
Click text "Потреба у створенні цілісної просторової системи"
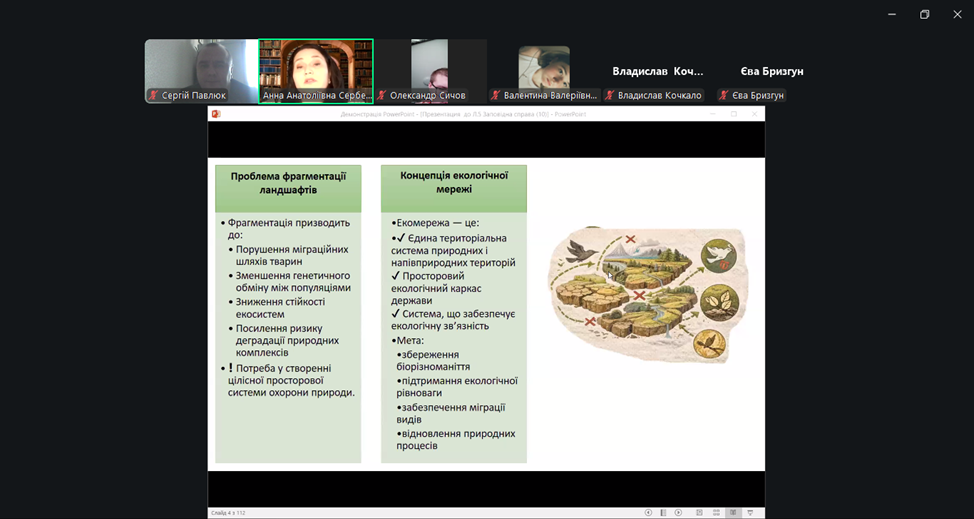(x=282, y=381)
